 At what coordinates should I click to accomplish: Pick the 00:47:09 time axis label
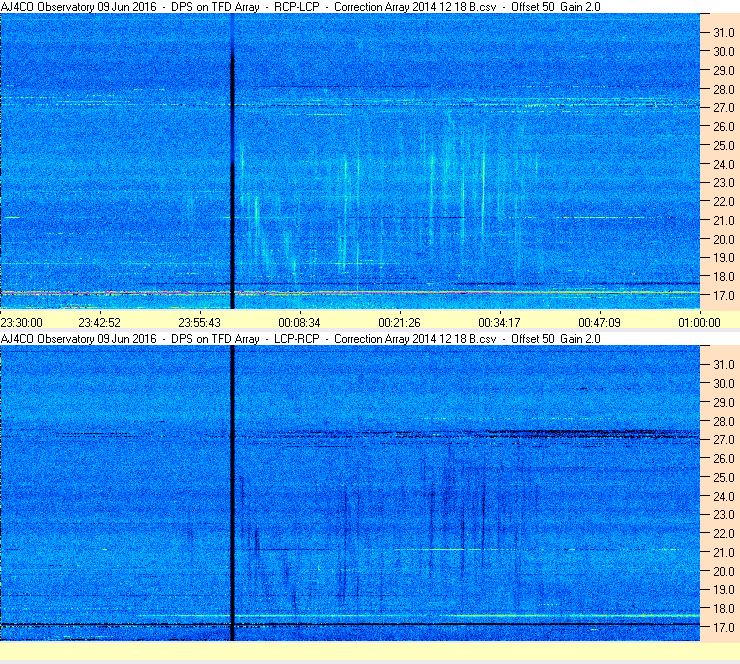(x=600, y=322)
